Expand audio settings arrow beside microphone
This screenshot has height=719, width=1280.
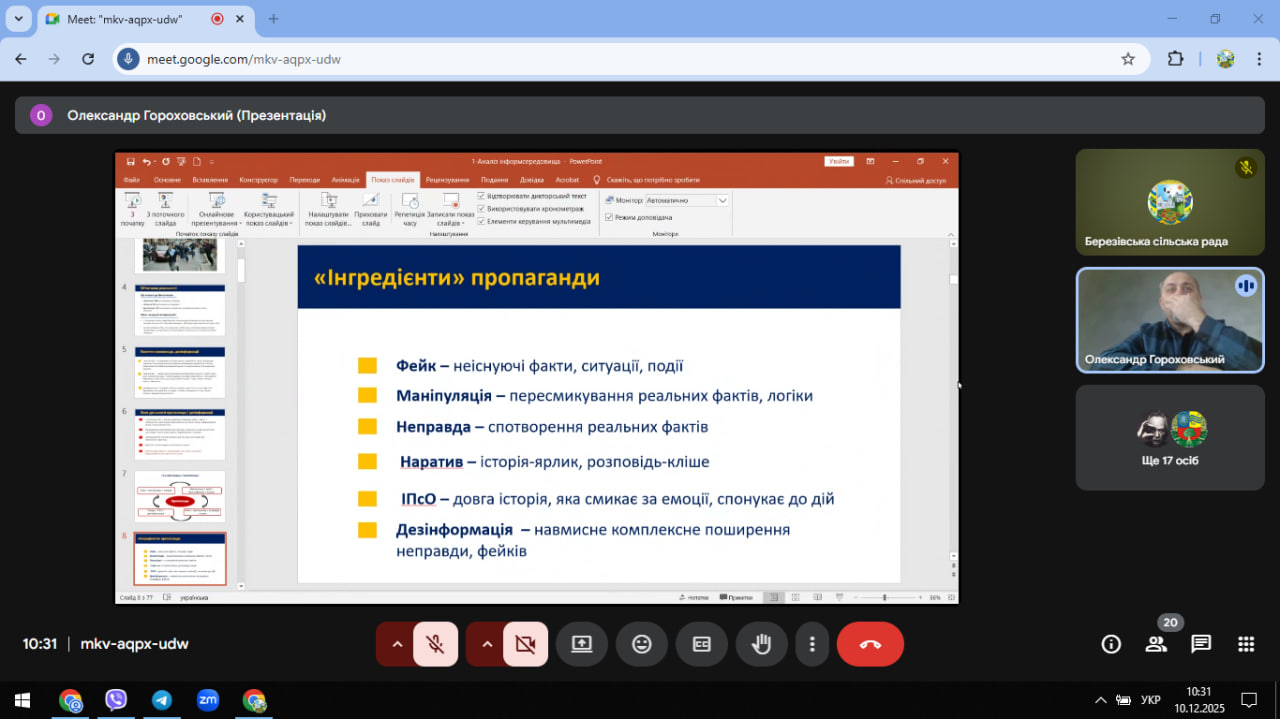[397, 644]
